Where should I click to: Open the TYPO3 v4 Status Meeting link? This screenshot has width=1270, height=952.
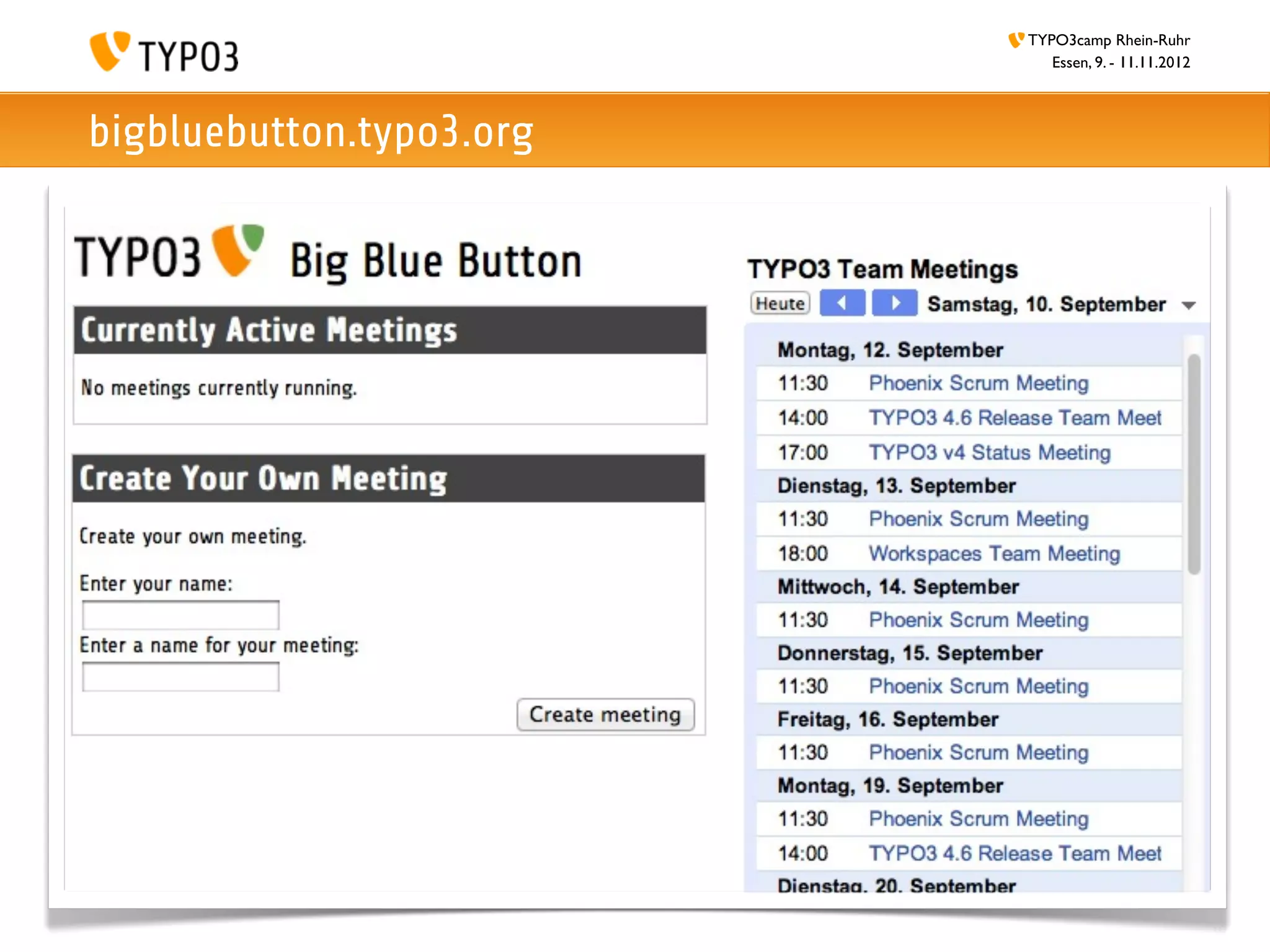click(x=990, y=452)
